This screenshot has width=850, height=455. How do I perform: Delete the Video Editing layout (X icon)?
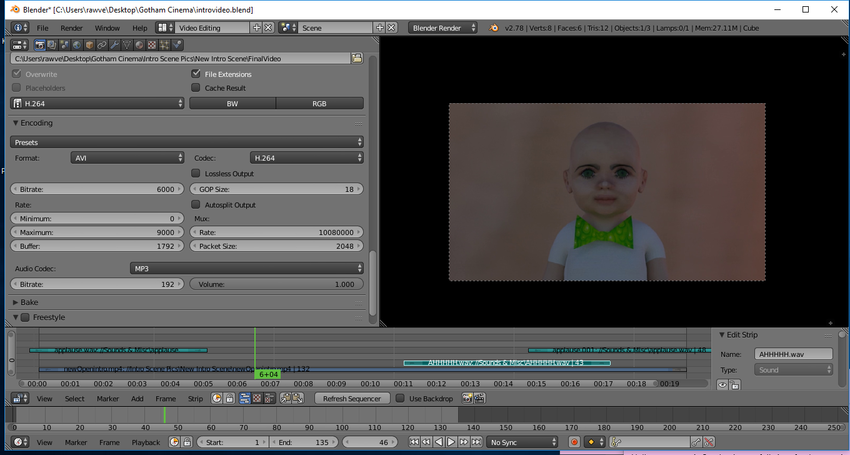268,28
